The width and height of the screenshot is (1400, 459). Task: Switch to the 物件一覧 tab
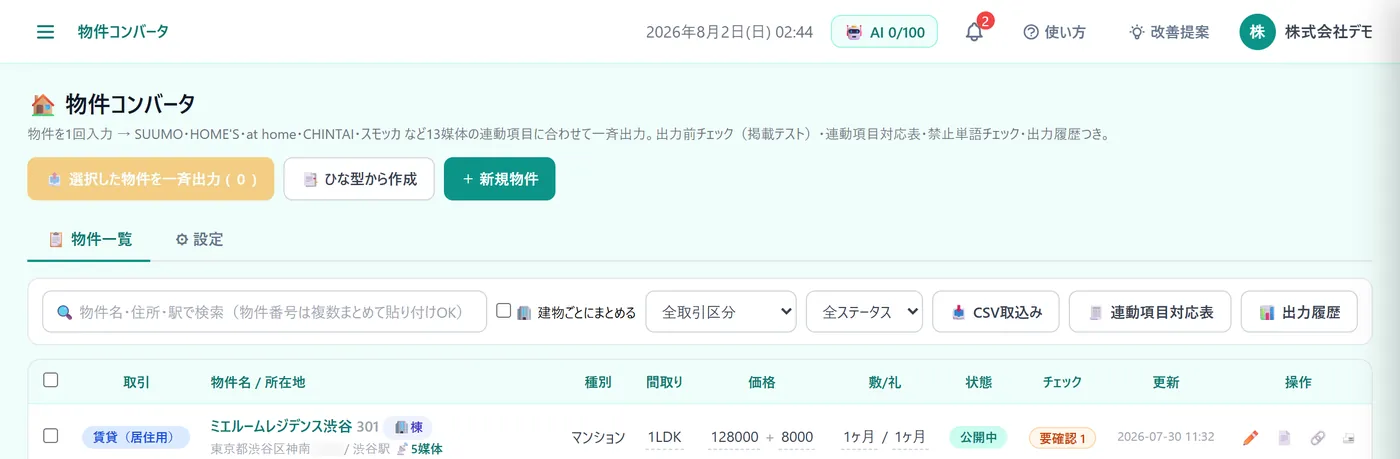[x=89, y=239]
